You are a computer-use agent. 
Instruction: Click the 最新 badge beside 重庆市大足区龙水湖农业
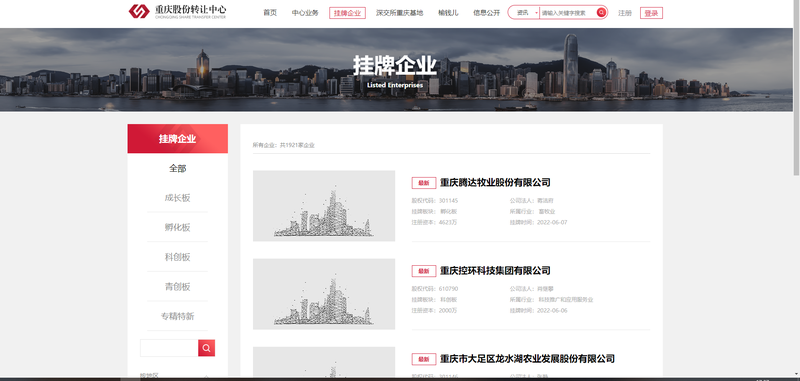424,360
